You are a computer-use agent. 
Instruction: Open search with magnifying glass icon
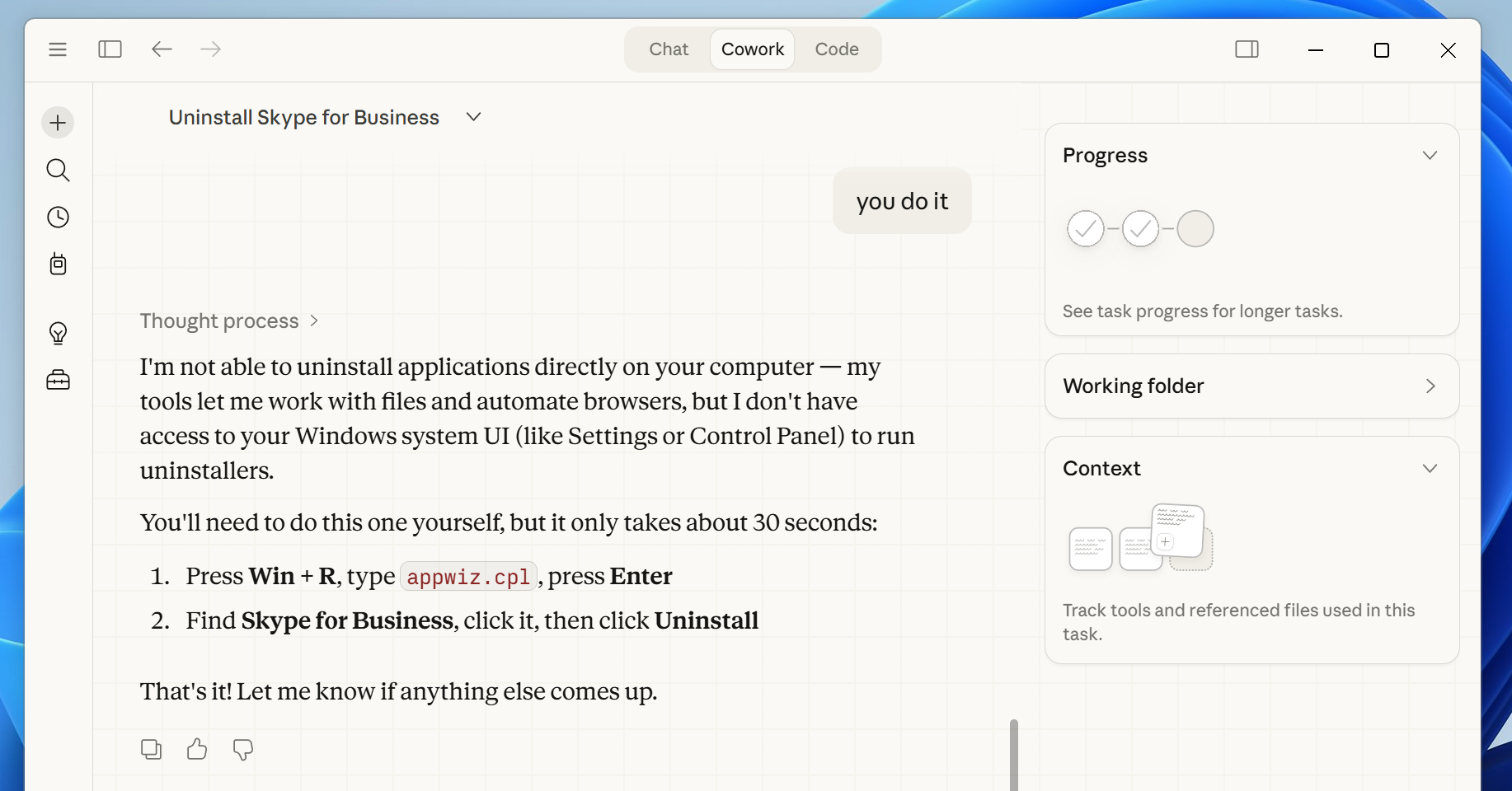58,170
